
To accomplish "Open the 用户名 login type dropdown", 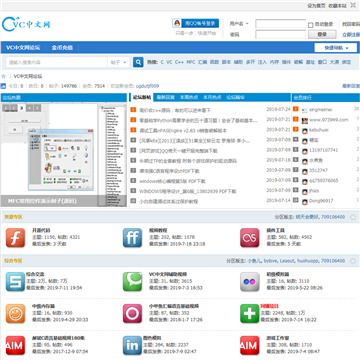I will coord(239,24).
